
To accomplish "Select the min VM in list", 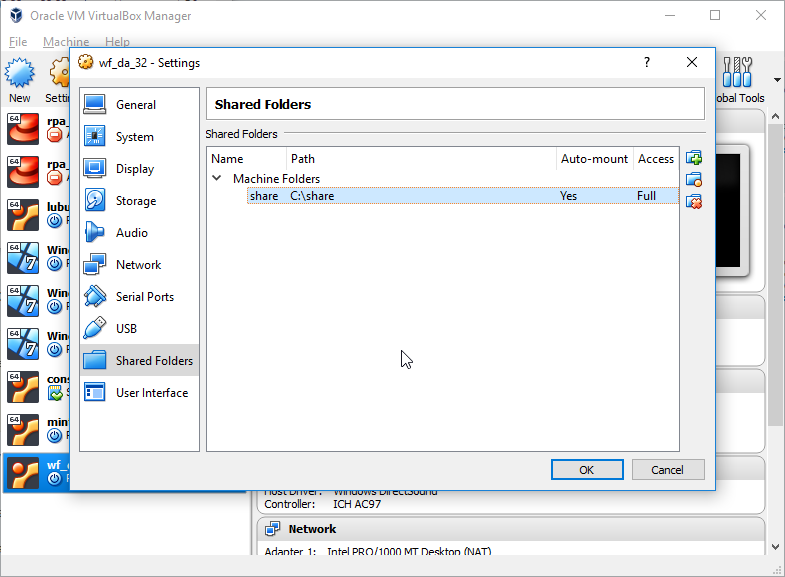I will pyautogui.click(x=36, y=430).
